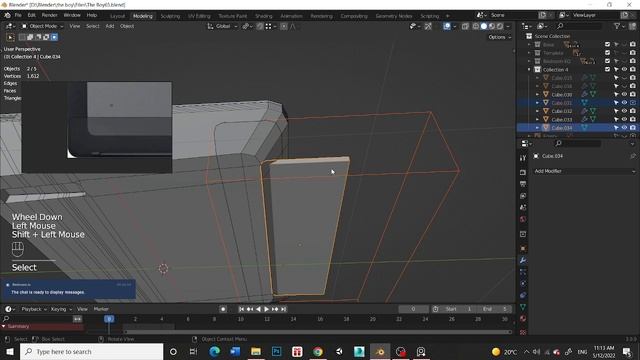Open the Global transform orientation dropdown
Screen dimensions: 640x360
pos(222,26)
